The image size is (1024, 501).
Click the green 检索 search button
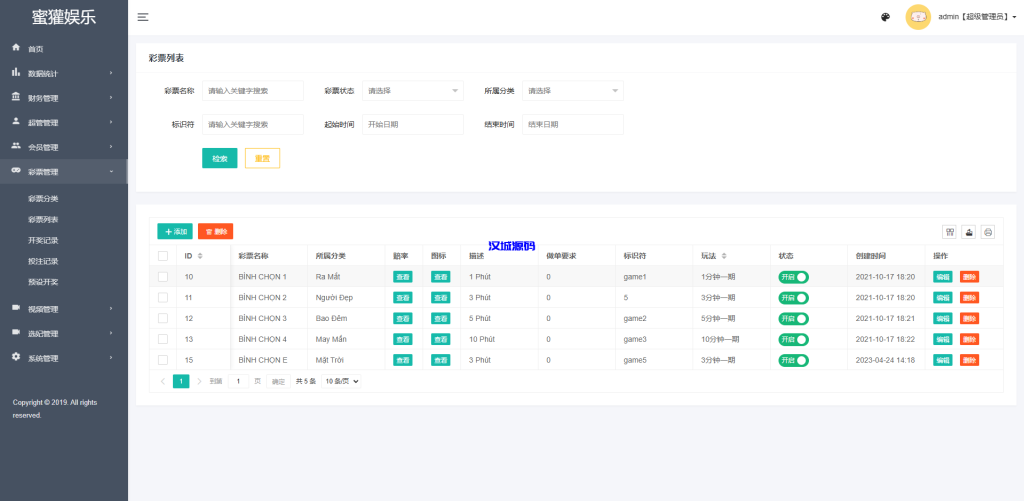pos(219,158)
